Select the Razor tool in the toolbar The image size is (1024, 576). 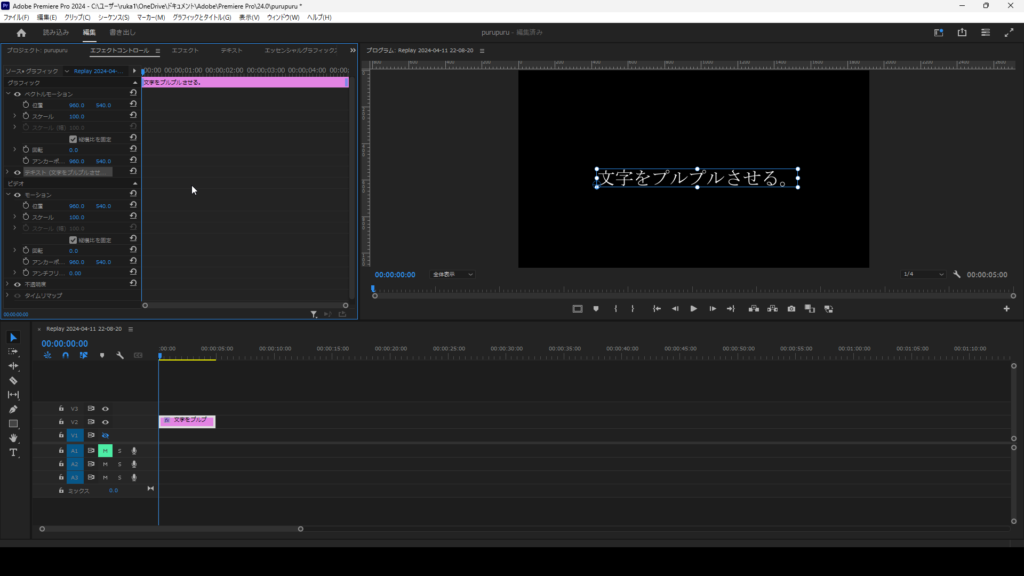13,381
